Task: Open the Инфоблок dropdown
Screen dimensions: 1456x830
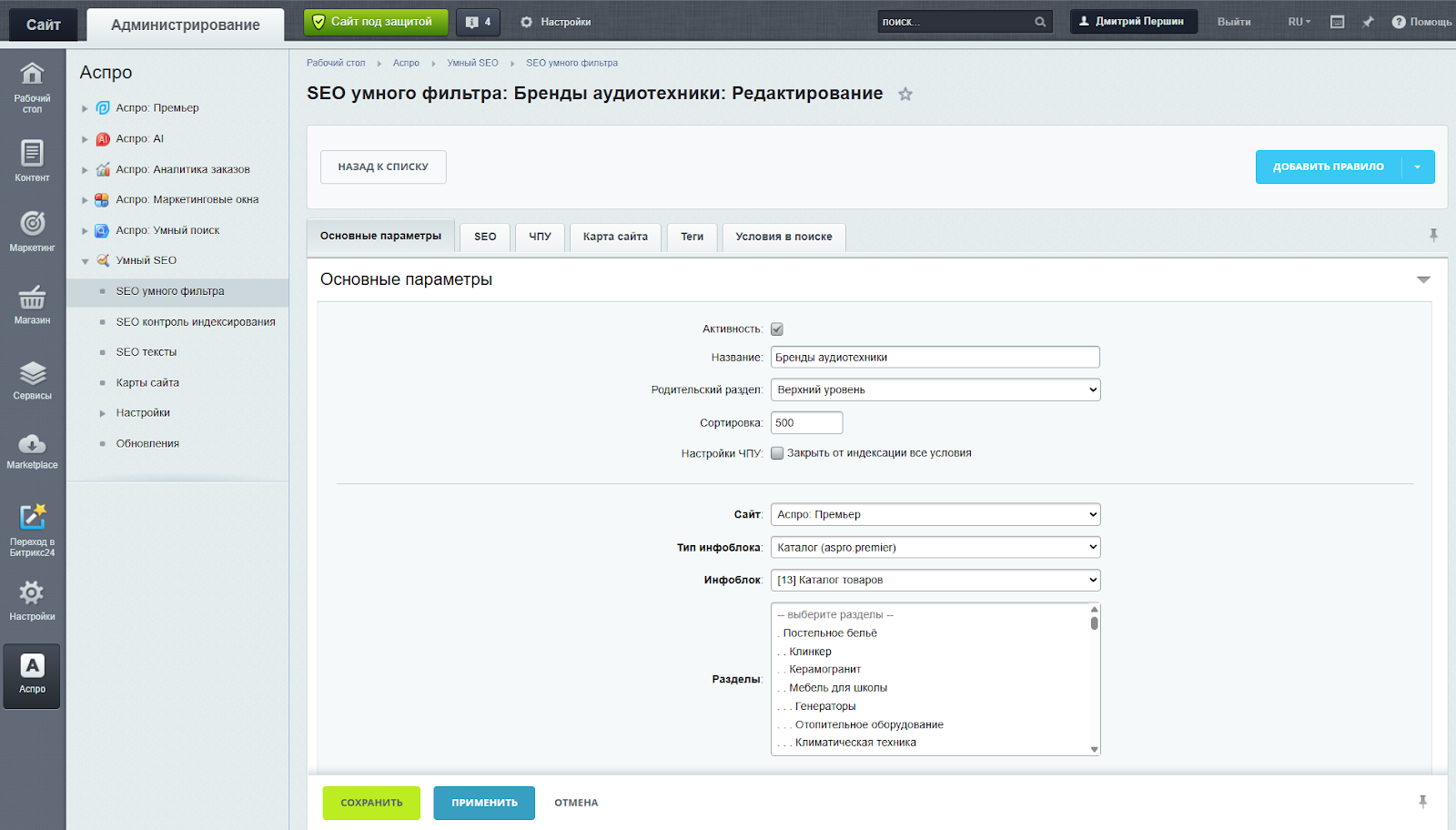Action: click(935, 580)
